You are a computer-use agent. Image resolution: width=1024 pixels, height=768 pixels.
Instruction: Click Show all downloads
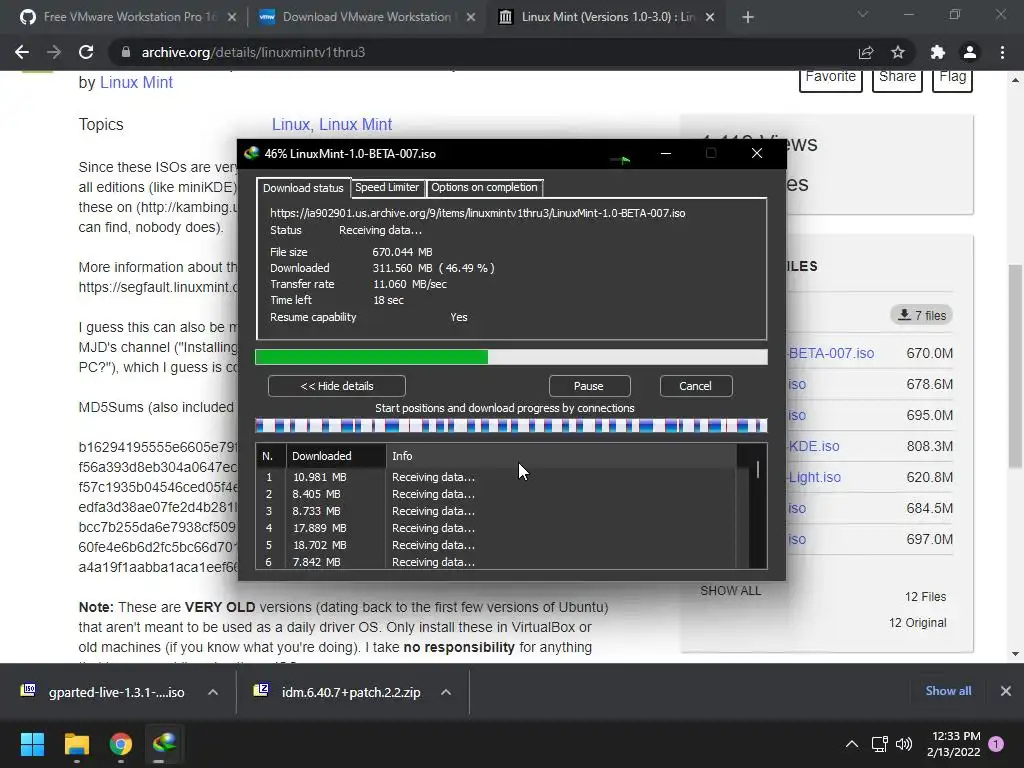948,691
